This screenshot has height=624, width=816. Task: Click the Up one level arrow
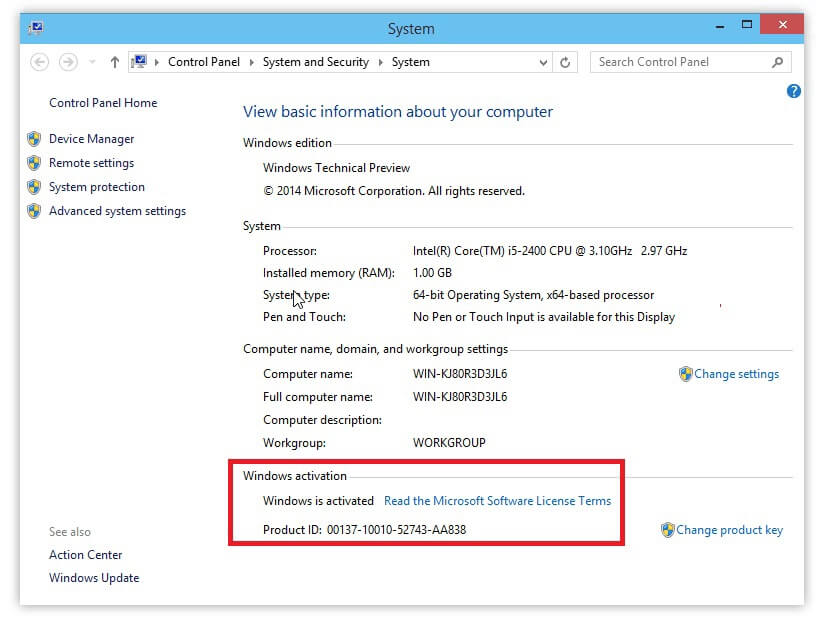click(x=114, y=62)
